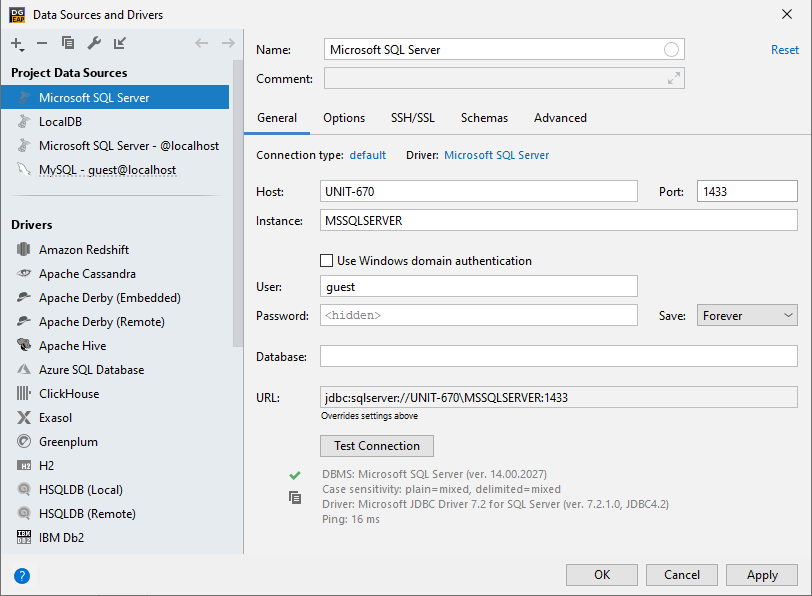This screenshot has height=596, width=812.
Task: Open the Save password dropdown
Action: 747,315
